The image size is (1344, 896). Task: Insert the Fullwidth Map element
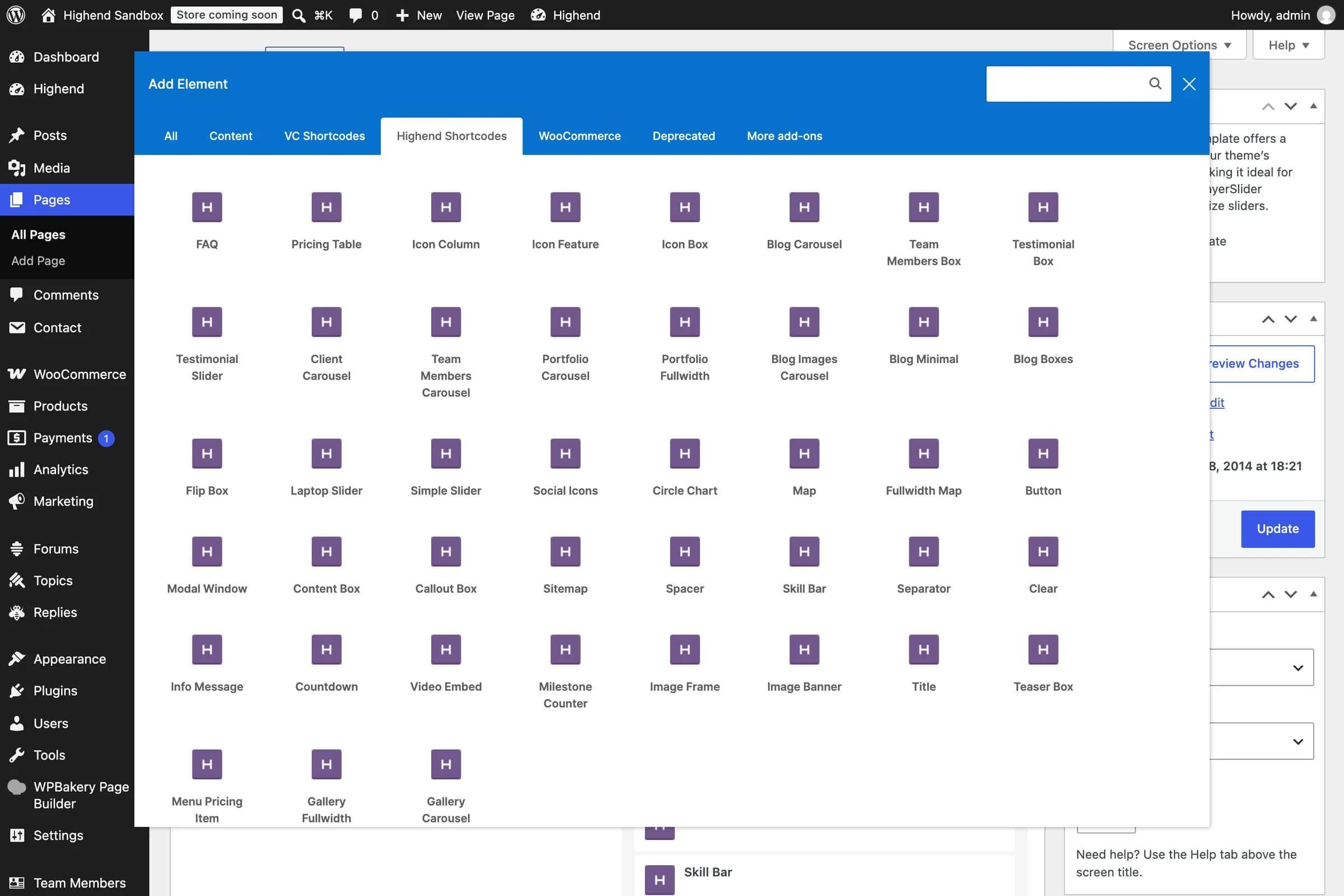click(923, 468)
